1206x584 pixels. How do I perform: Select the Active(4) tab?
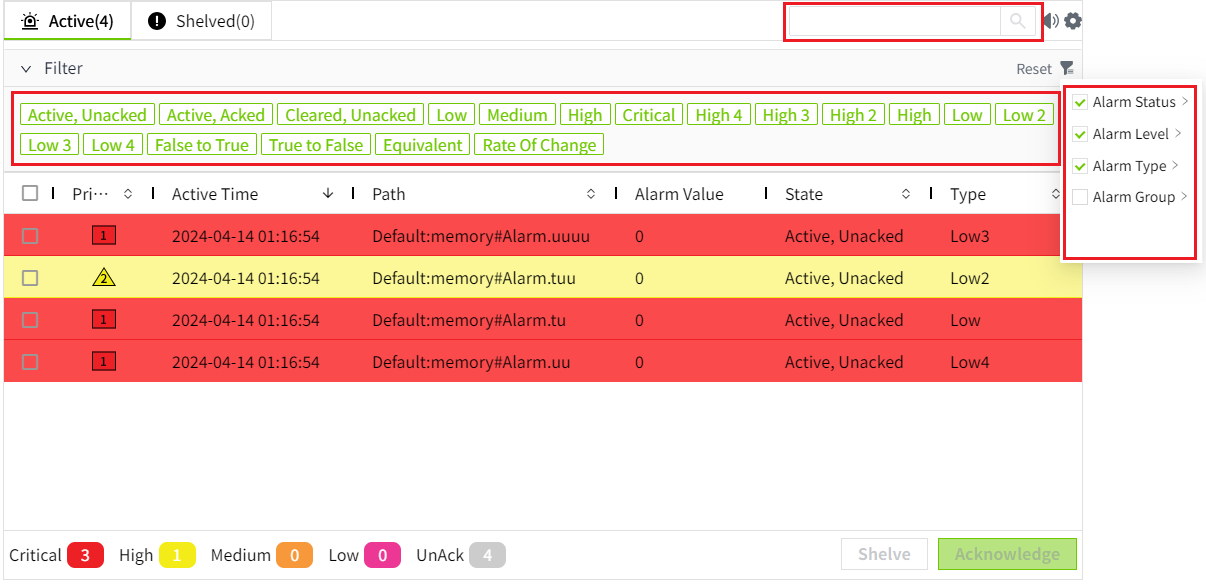tap(68, 21)
